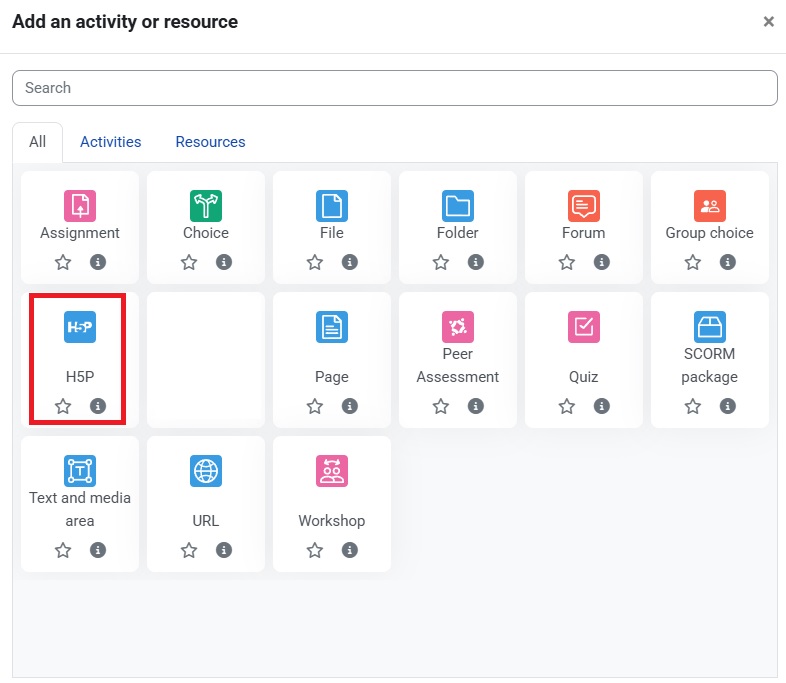
Task: Open info about Group choice
Action: [728, 262]
